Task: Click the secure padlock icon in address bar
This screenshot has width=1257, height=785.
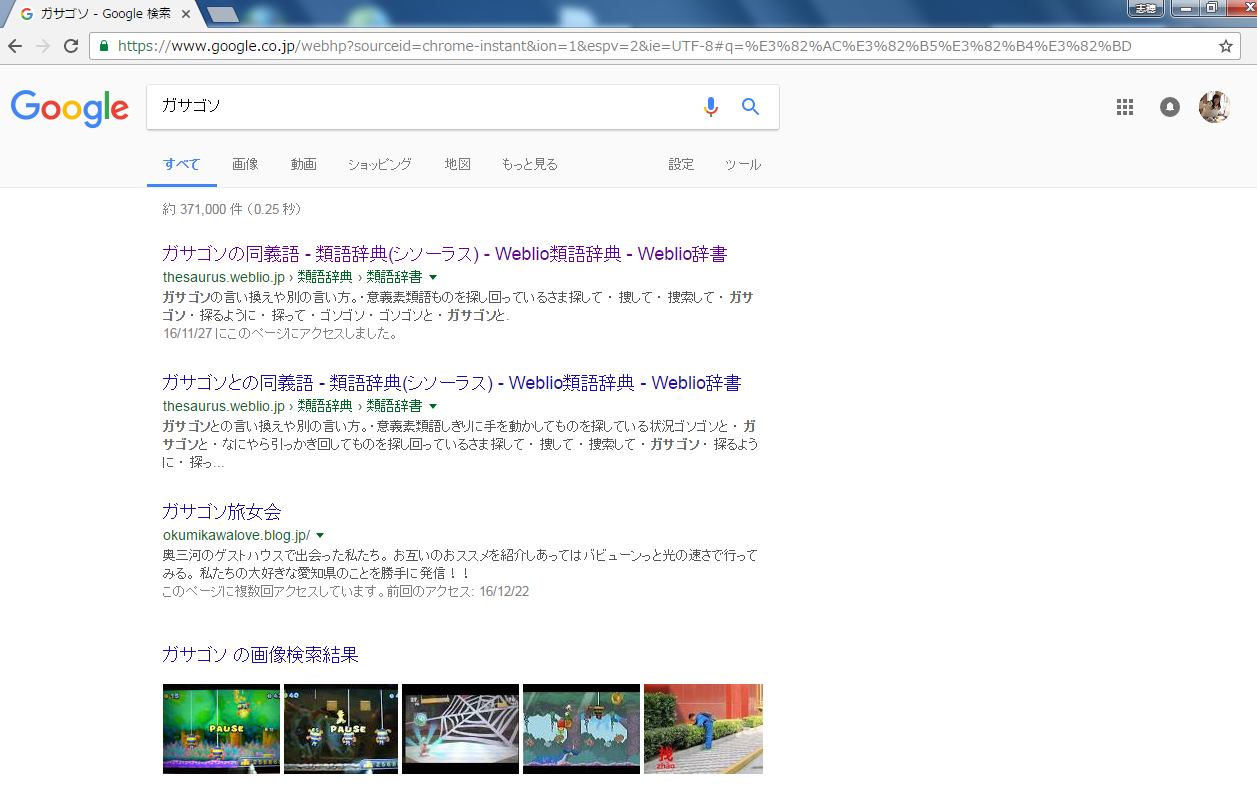Action: (x=104, y=46)
